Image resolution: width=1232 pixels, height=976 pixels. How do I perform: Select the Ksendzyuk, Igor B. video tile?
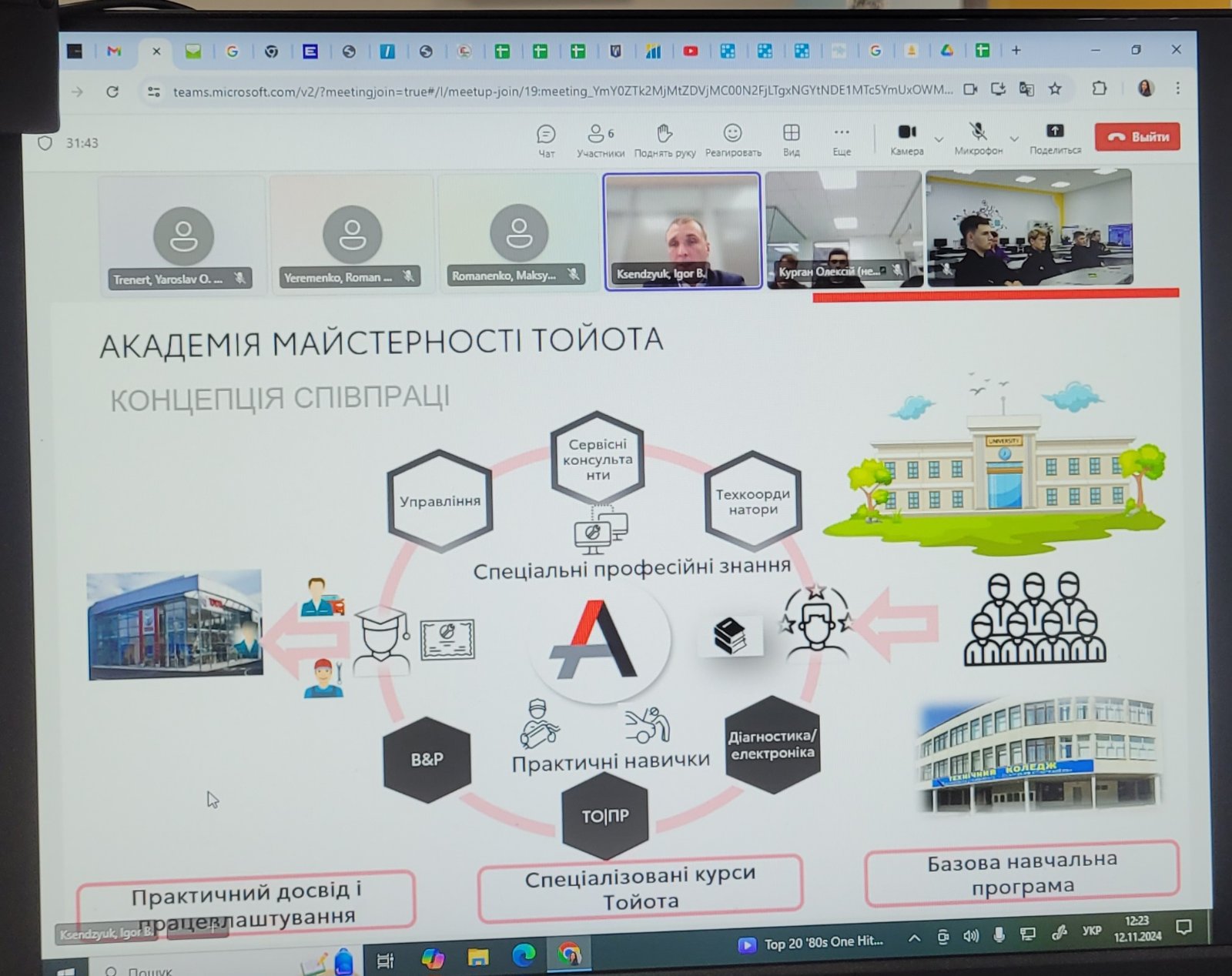click(682, 231)
